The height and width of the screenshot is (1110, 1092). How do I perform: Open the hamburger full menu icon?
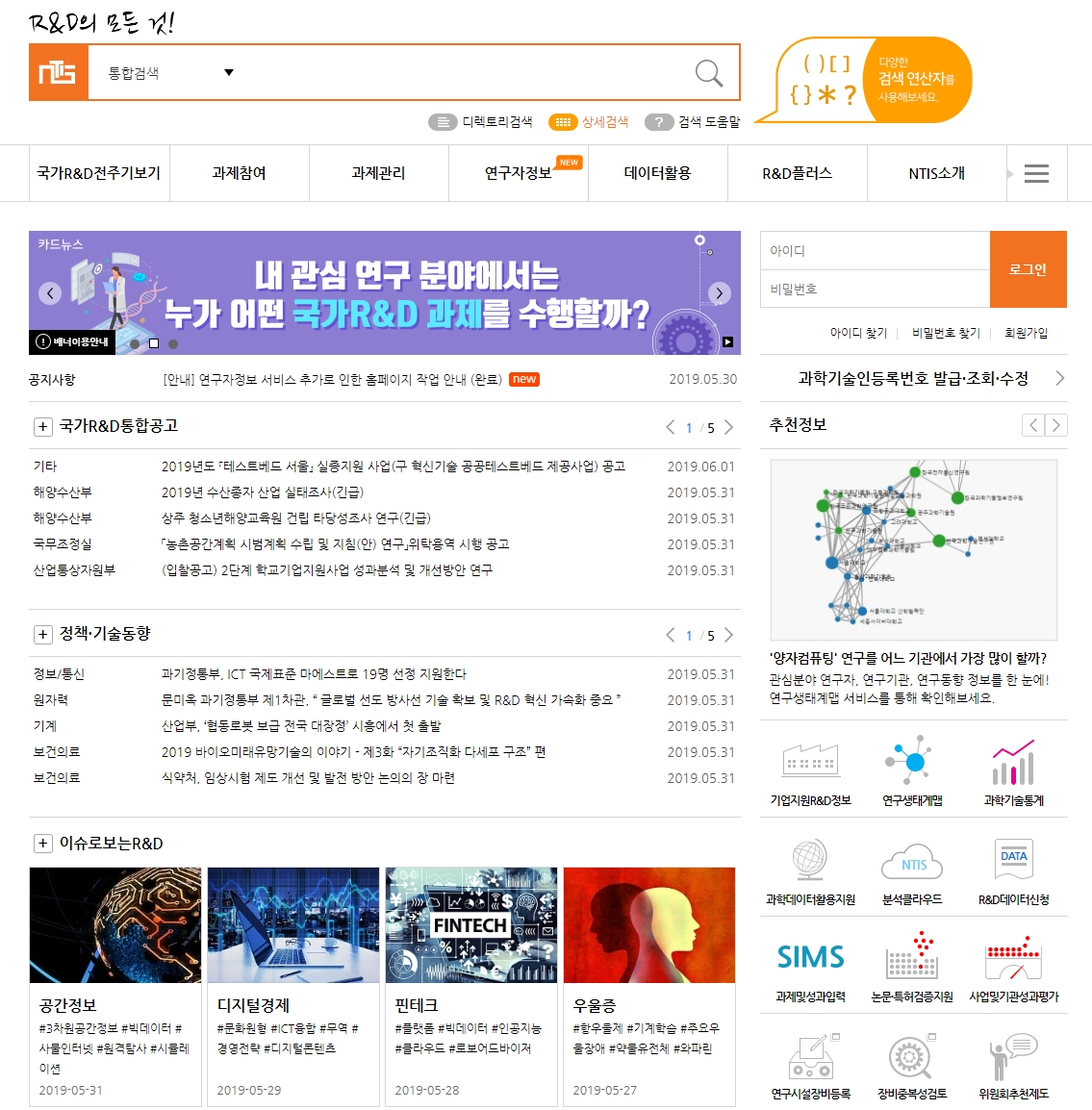click(x=1036, y=174)
